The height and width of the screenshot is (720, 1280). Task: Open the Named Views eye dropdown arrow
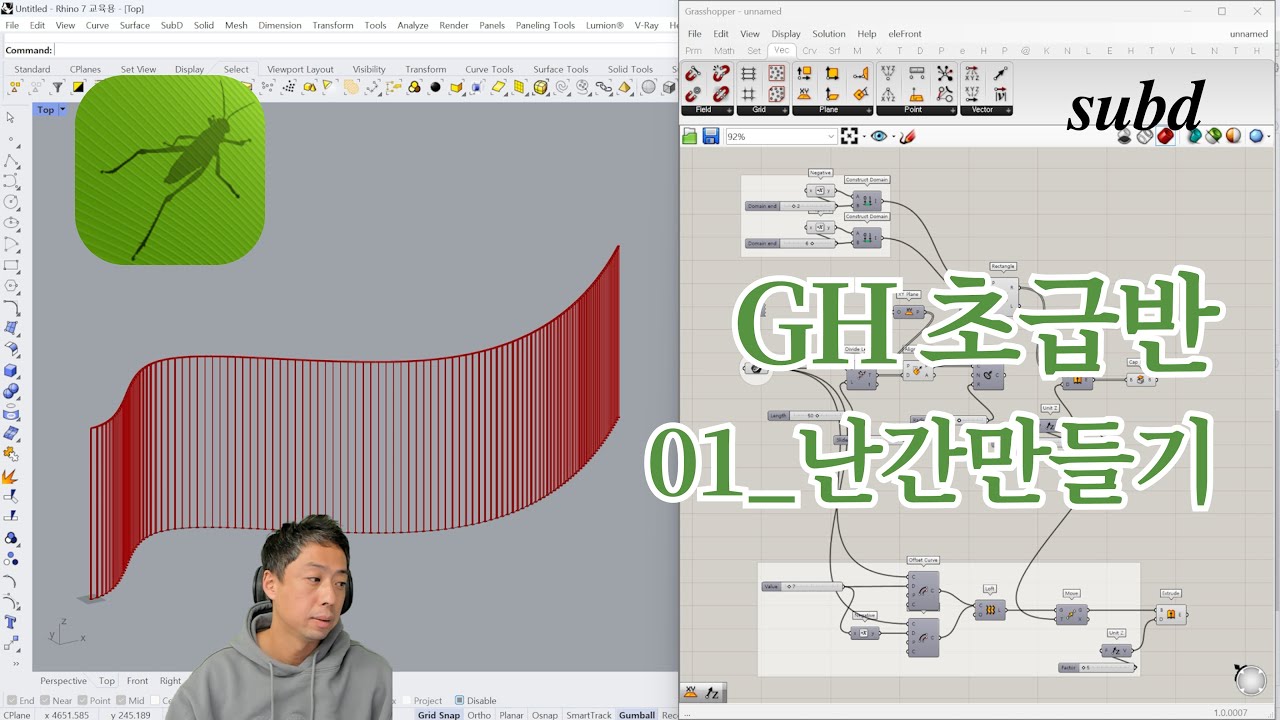pyautogui.click(x=894, y=137)
